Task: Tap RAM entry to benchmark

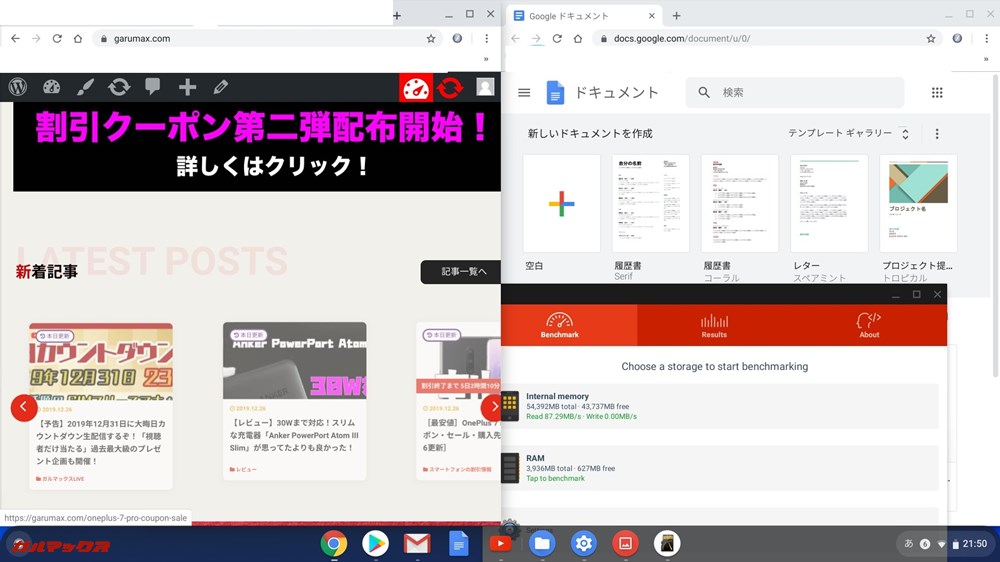Action: point(719,468)
